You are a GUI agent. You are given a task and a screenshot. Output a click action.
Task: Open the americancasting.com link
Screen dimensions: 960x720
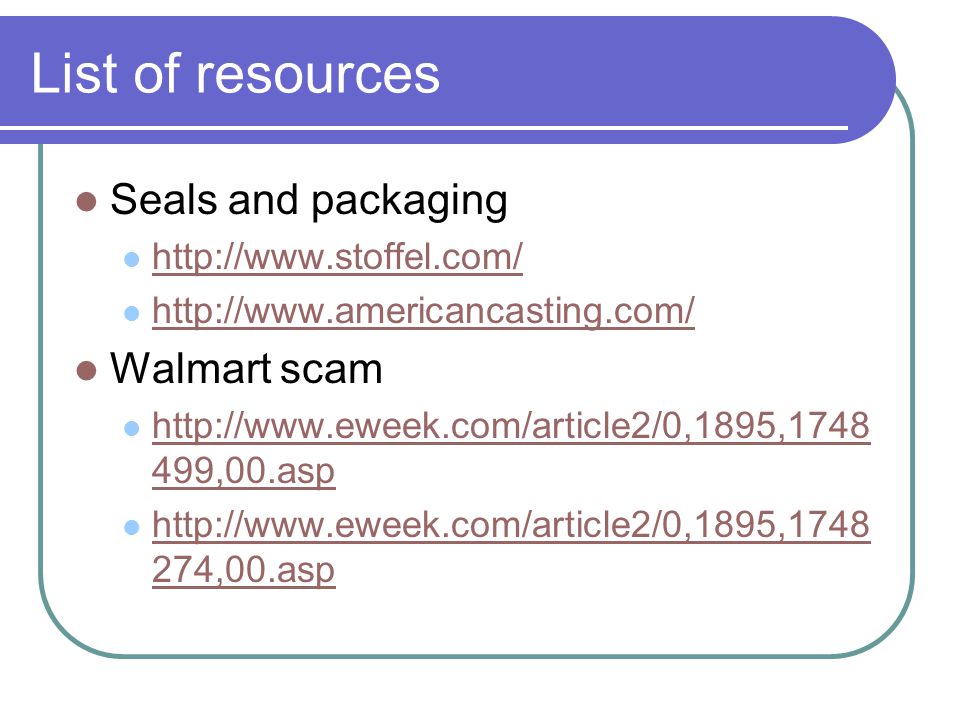click(x=423, y=311)
